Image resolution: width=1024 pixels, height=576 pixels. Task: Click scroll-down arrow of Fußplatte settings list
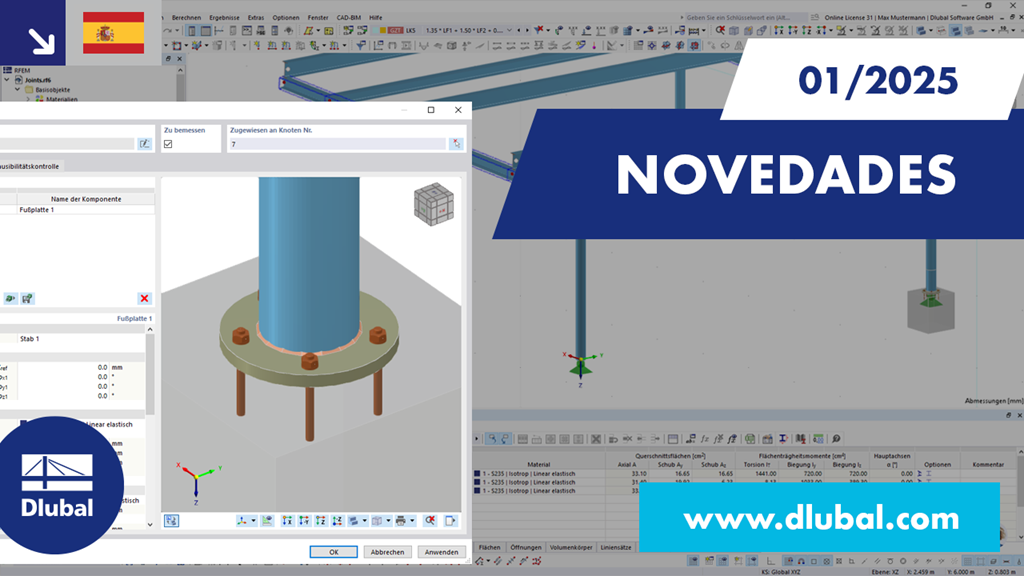pyautogui.click(x=150, y=524)
